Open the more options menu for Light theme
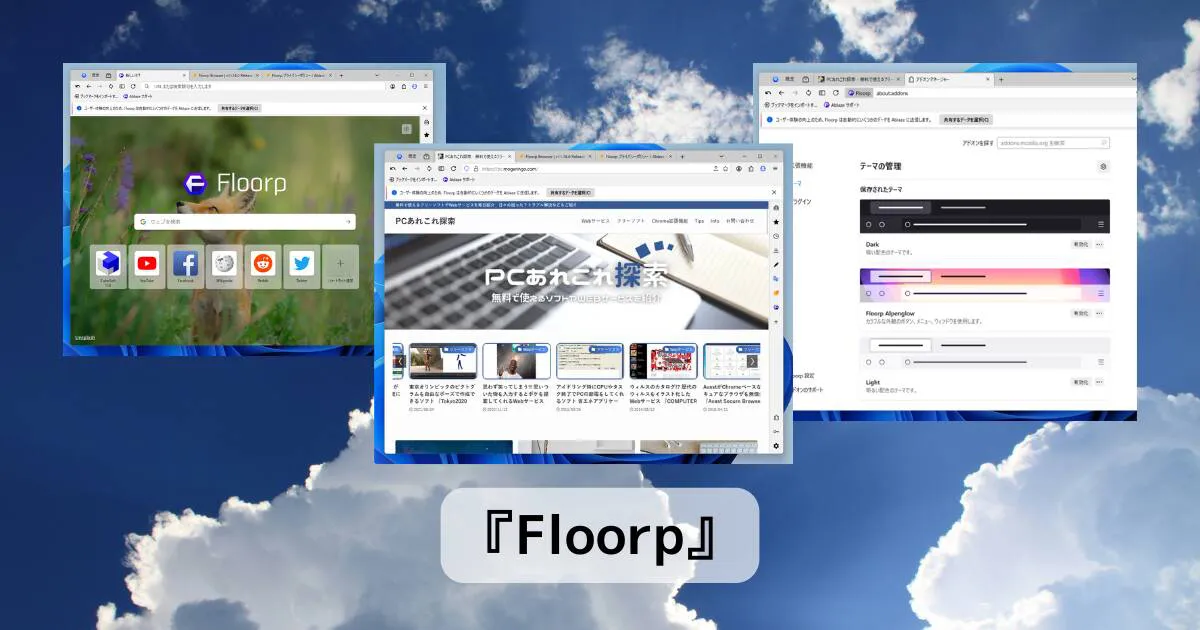 point(1100,382)
